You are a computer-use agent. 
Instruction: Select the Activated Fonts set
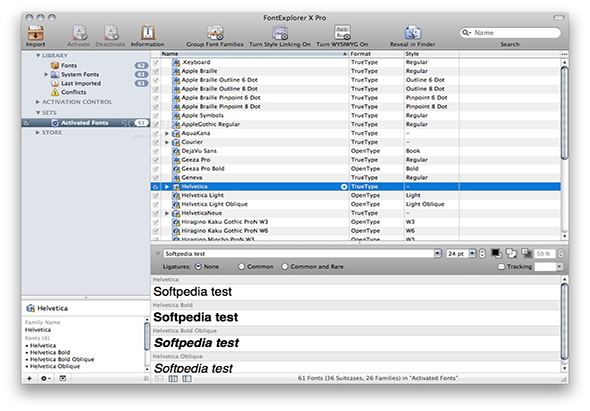[x=86, y=123]
